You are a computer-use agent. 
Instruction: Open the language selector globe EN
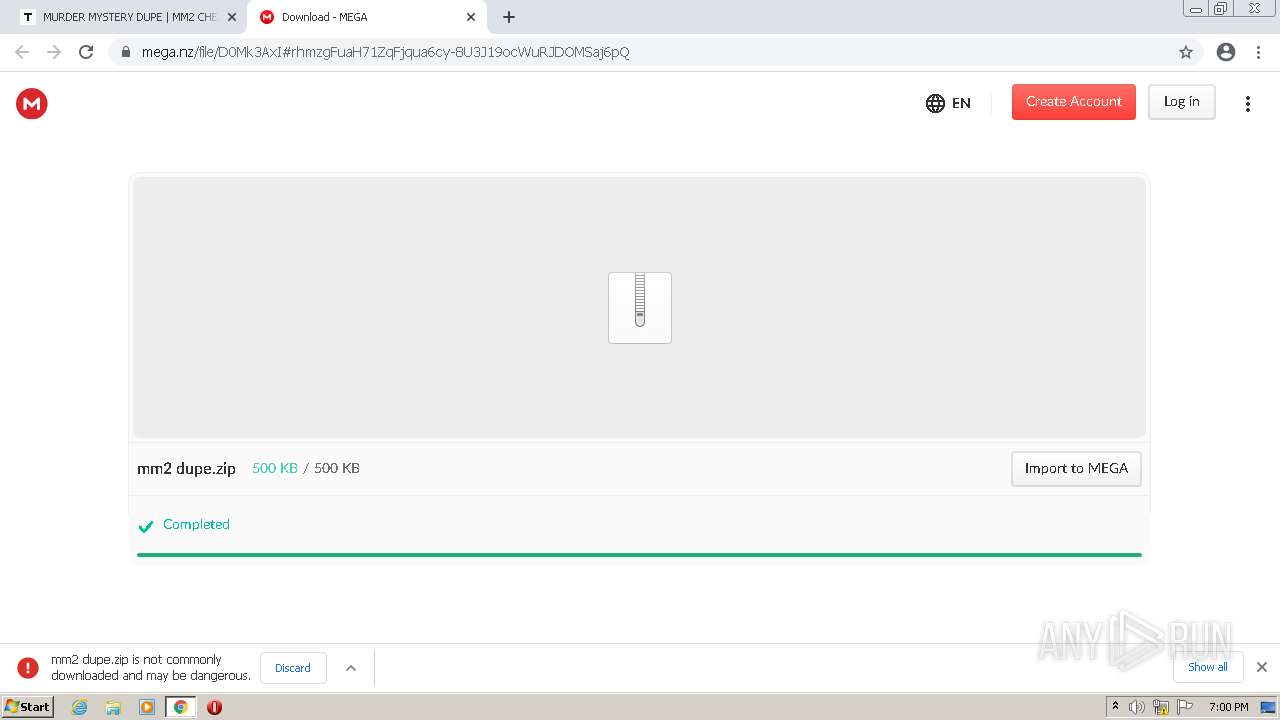tap(948, 103)
